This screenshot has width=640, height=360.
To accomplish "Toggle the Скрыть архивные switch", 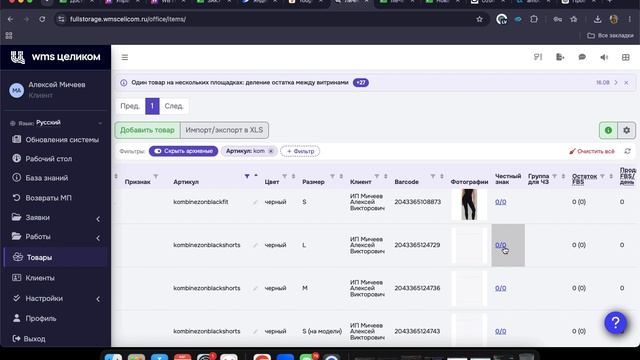I will pyautogui.click(x=184, y=151).
